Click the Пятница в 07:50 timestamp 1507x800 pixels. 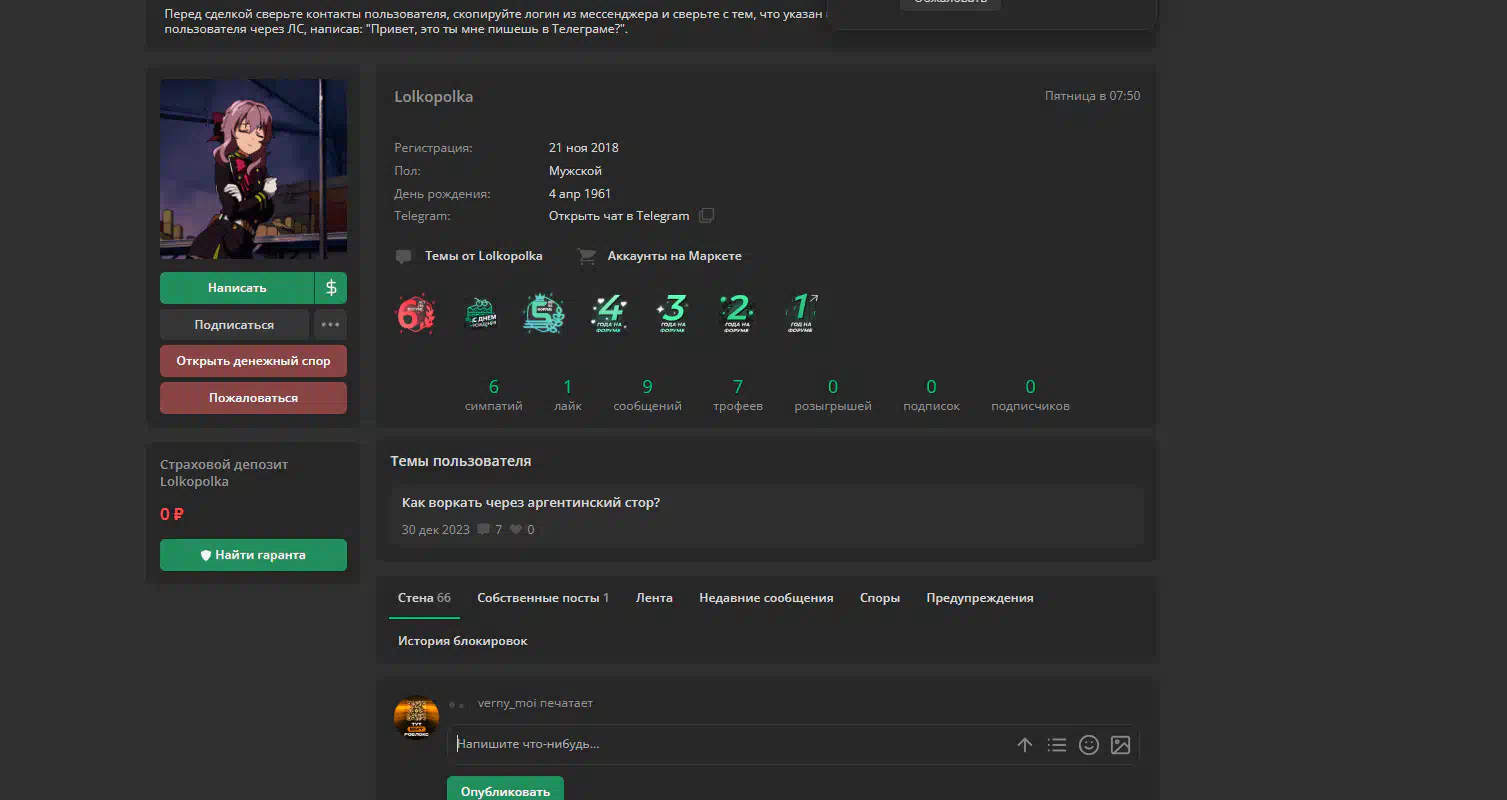click(x=1092, y=96)
